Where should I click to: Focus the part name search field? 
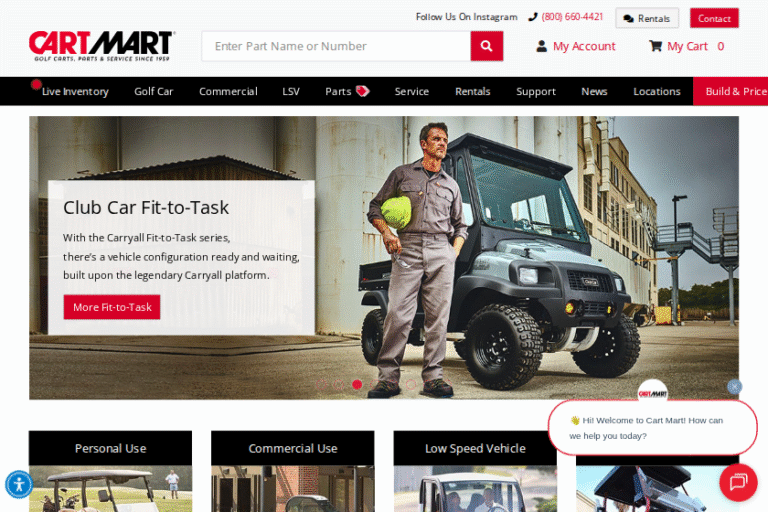tap(336, 46)
